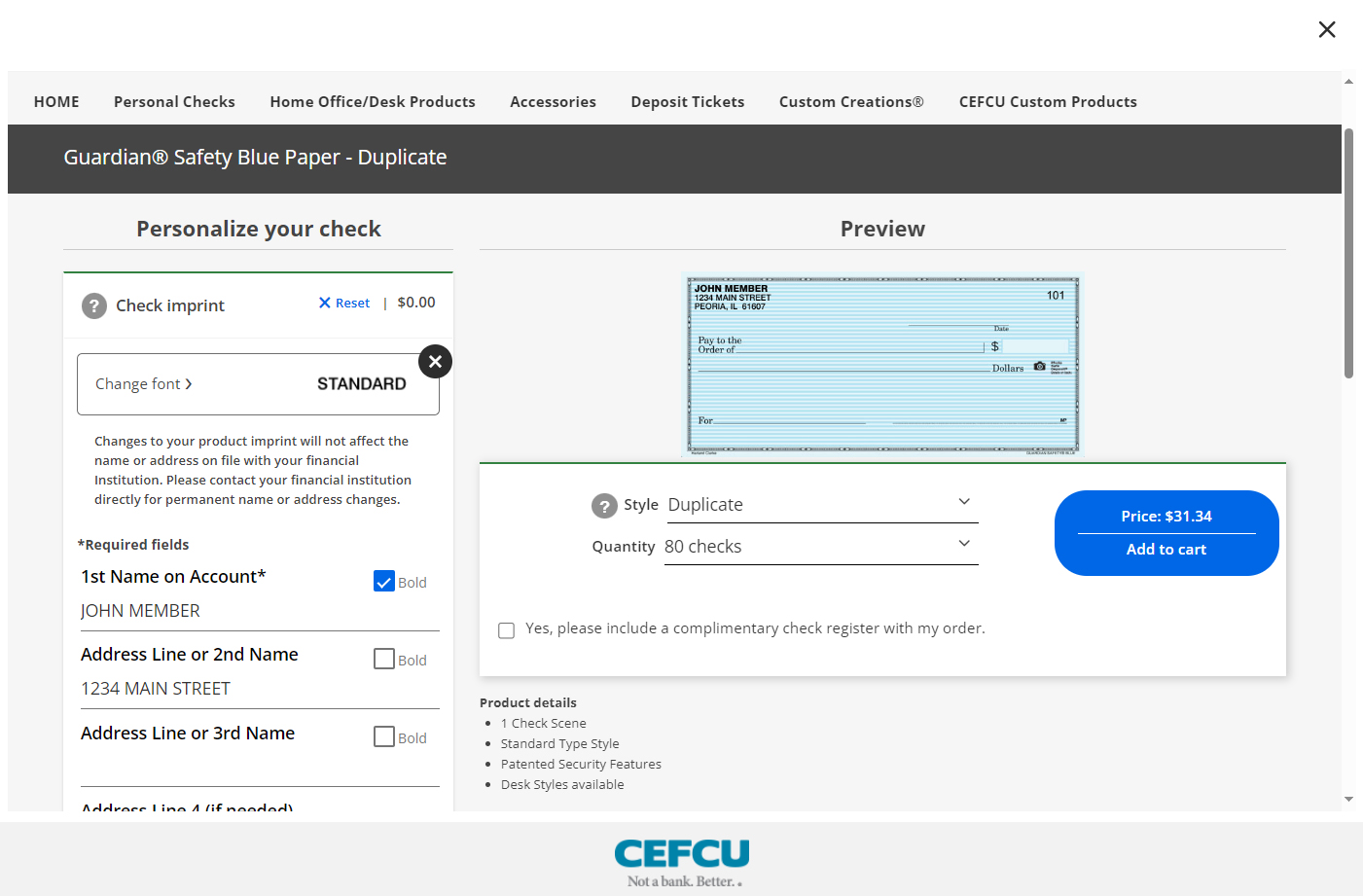Edit the address field 1234 MAIN STREET
The height and width of the screenshot is (896, 1363).
[260, 689]
